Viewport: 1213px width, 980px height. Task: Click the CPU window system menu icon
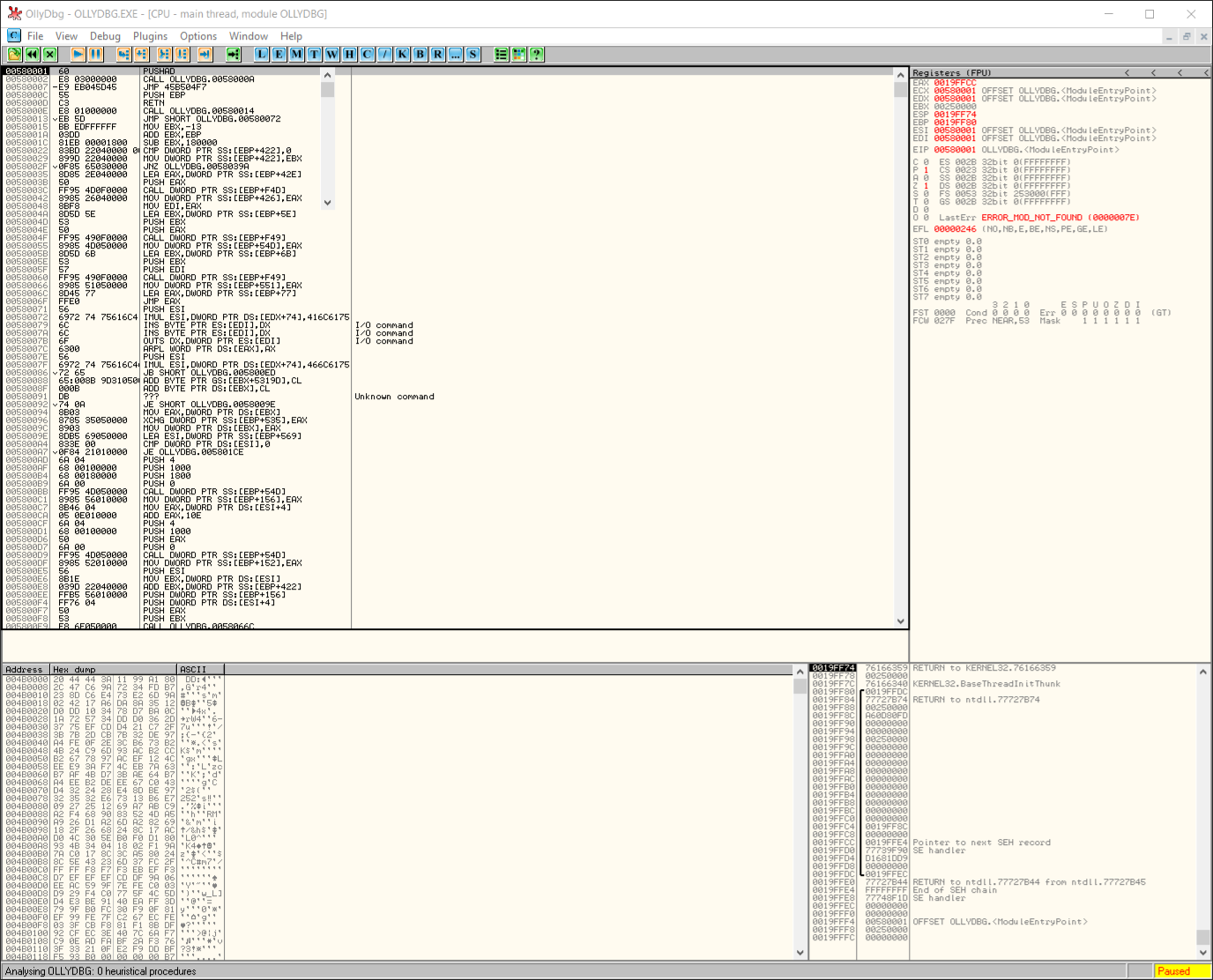(x=14, y=36)
